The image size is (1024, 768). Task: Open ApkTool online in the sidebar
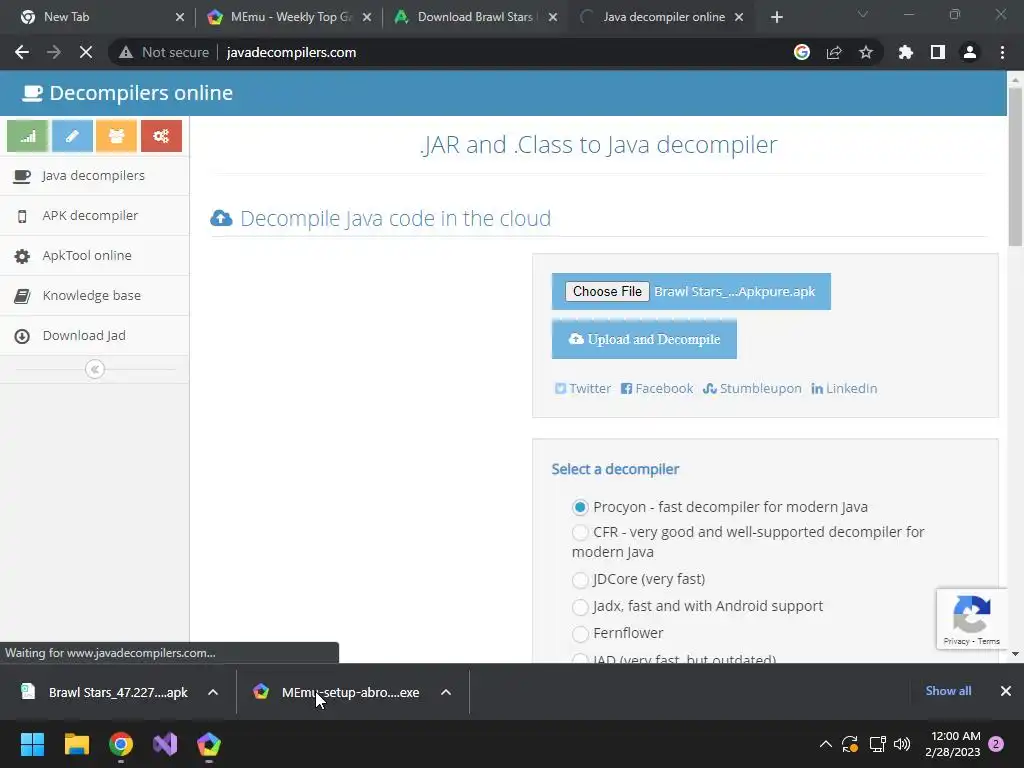coord(95,255)
